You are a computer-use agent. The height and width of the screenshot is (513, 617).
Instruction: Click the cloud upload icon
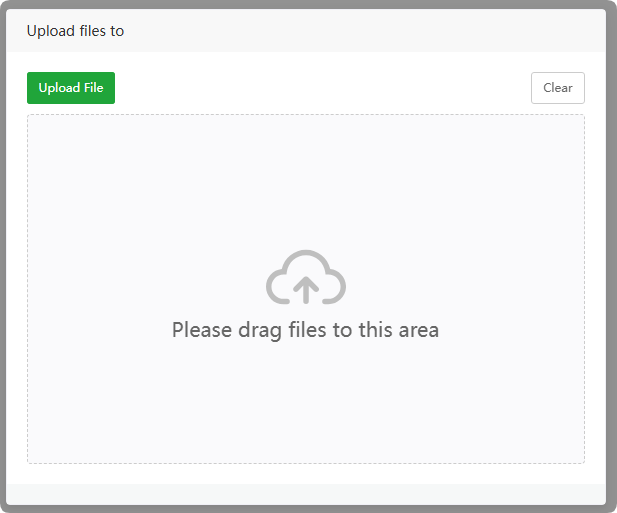click(x=306, y=277)
